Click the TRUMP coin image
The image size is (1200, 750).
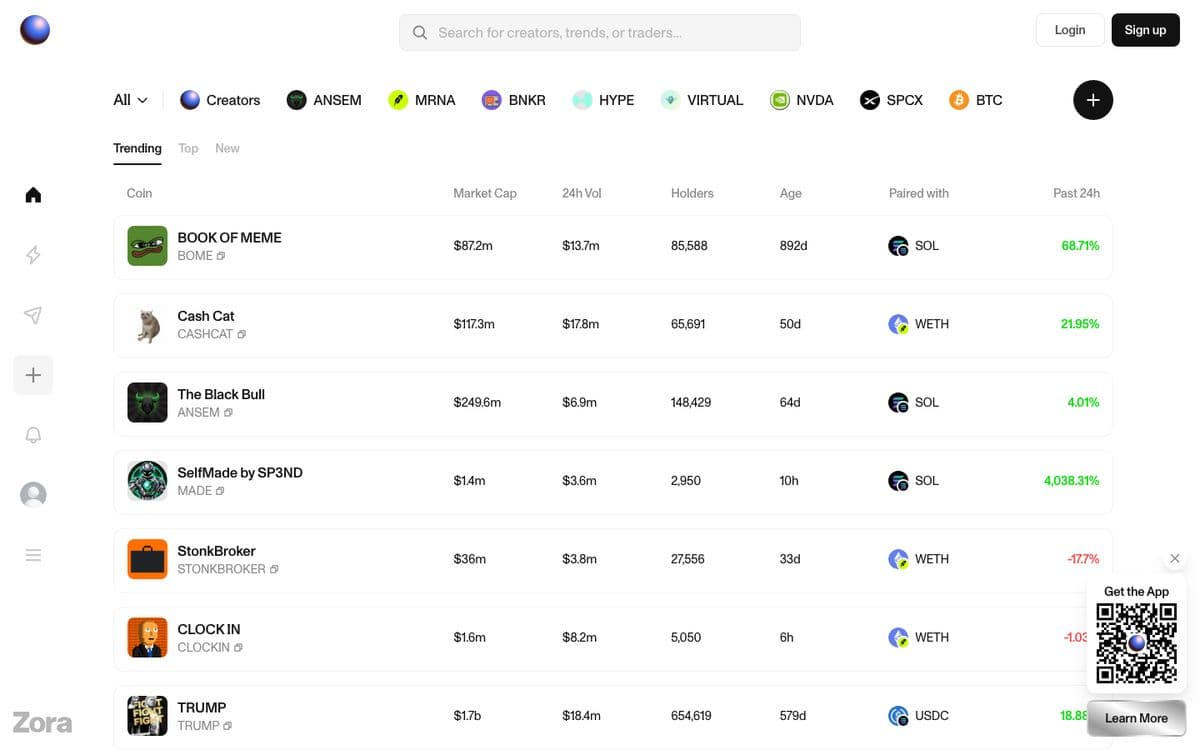tap(147, 716)
